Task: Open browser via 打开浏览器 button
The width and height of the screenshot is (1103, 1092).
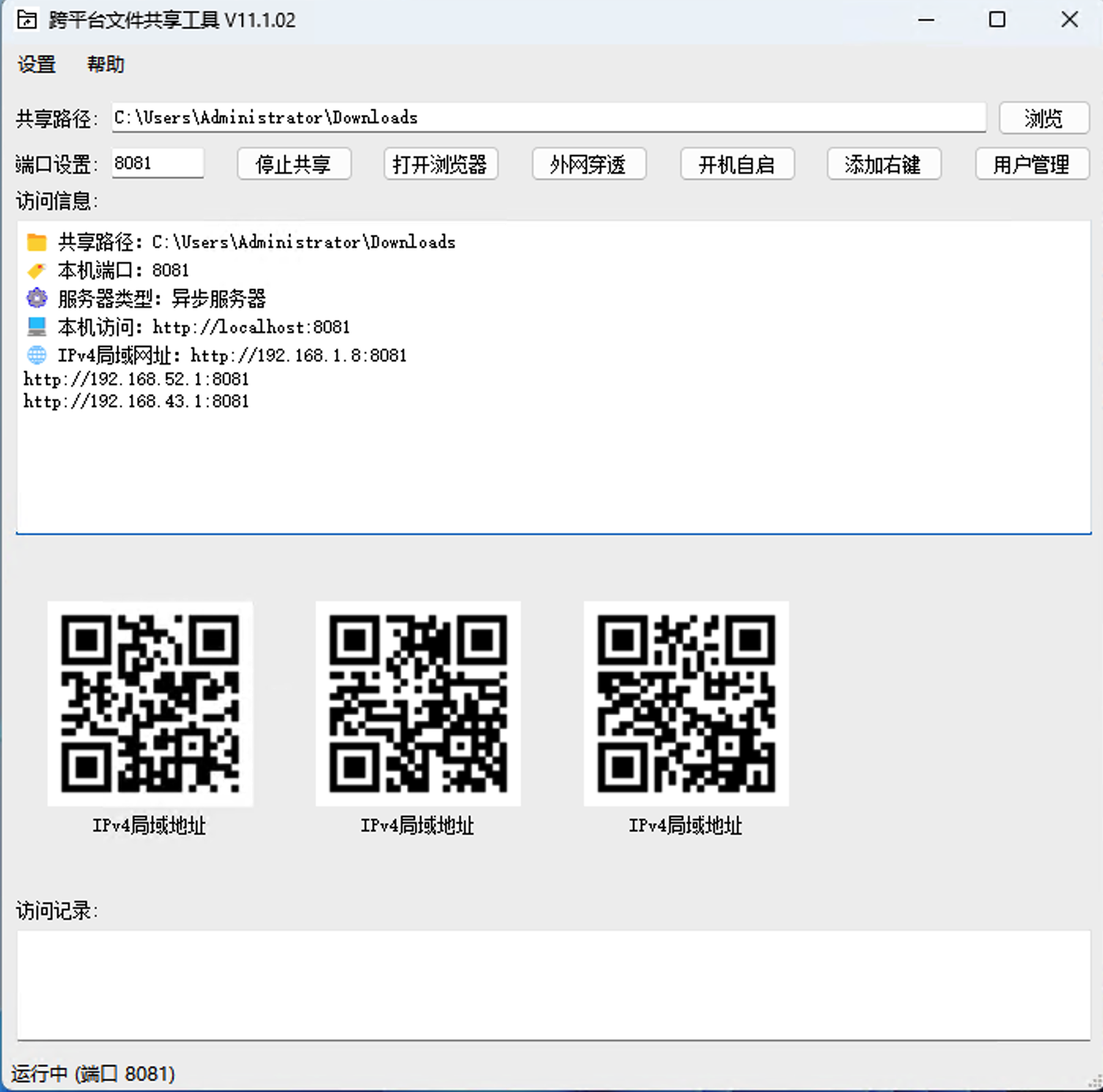Action: coord(441,164)
